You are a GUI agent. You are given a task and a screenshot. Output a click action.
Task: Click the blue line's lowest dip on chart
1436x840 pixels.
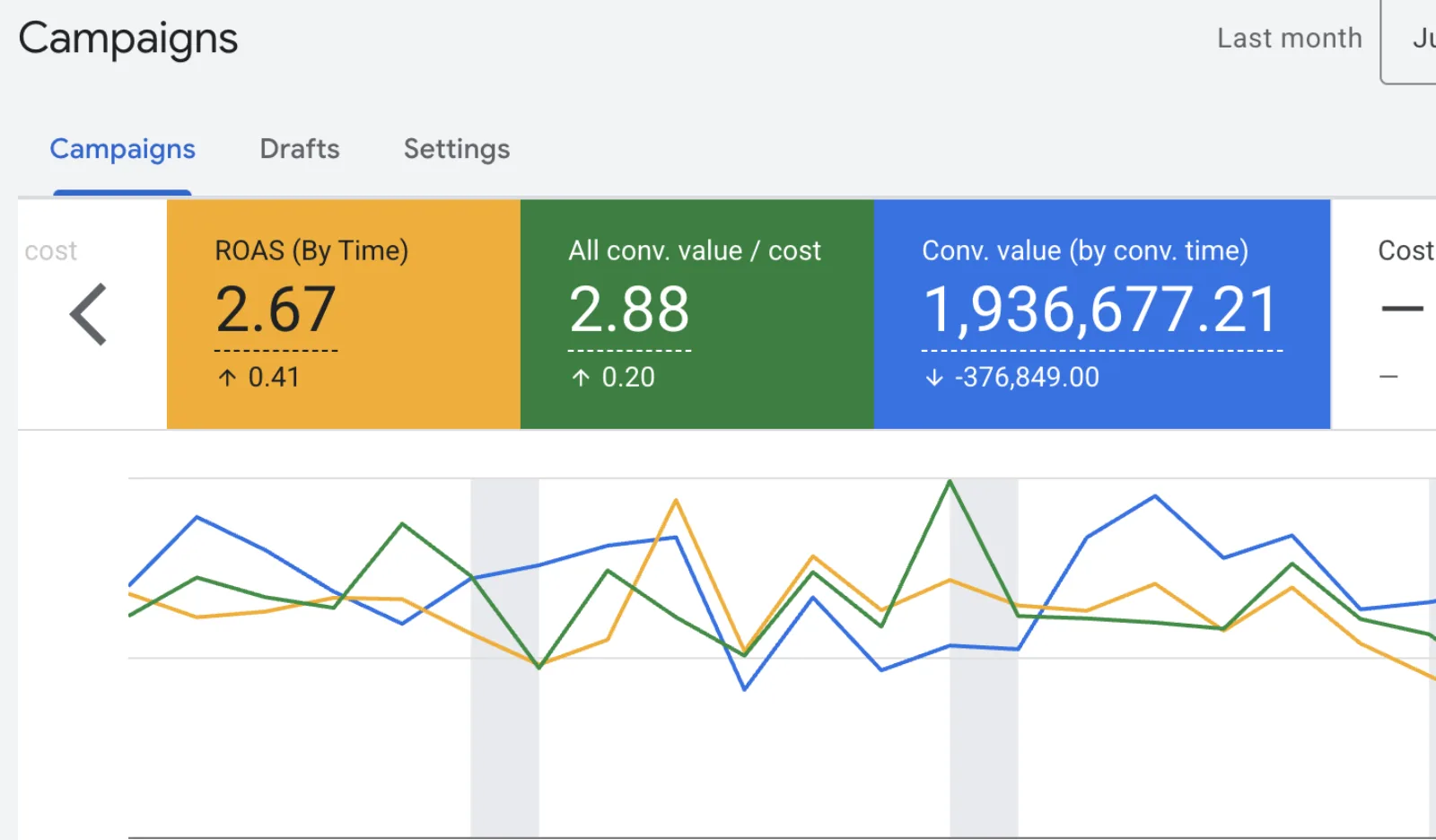point(745,689)
